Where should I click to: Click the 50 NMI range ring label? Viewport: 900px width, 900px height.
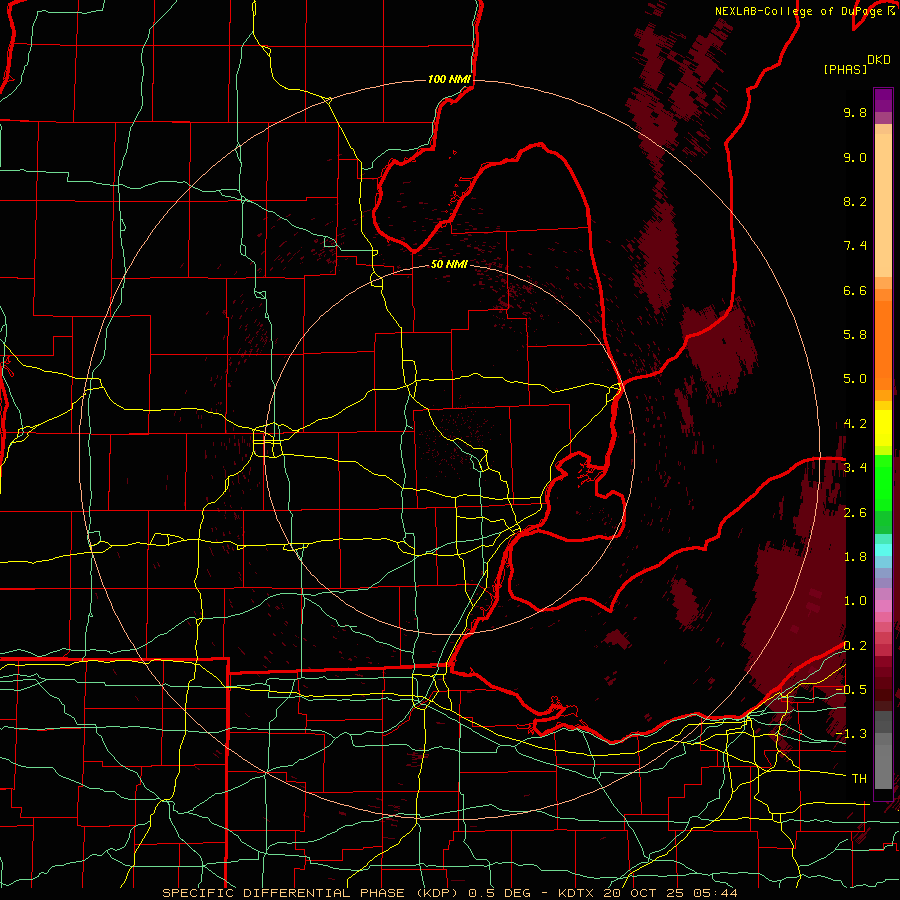449,265
